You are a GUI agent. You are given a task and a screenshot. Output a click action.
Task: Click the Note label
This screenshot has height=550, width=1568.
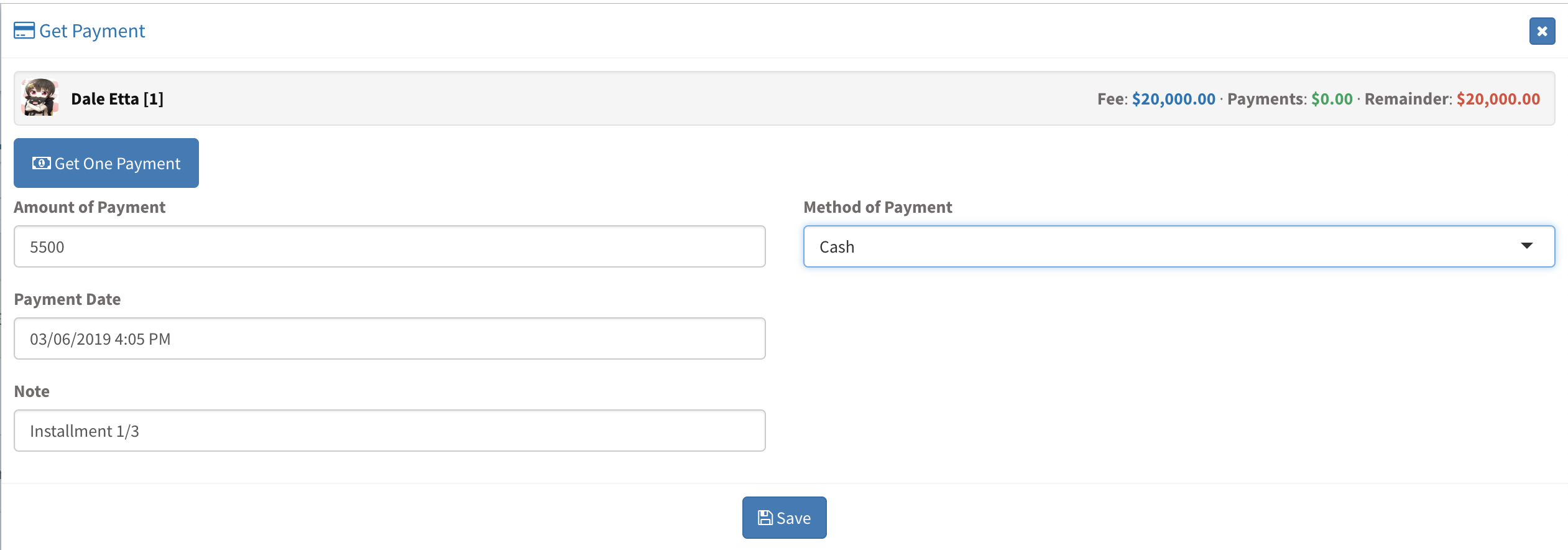32,391
